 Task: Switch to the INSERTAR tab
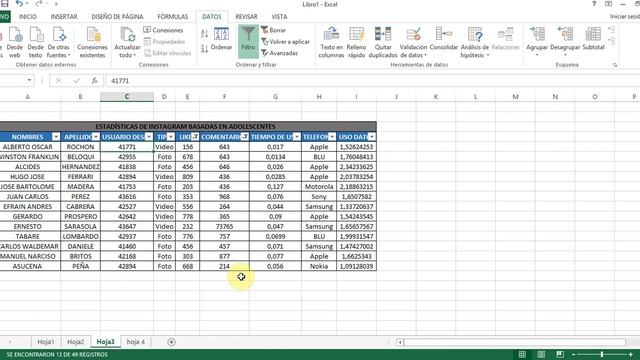pyautogui.click(x=64, y=17)
